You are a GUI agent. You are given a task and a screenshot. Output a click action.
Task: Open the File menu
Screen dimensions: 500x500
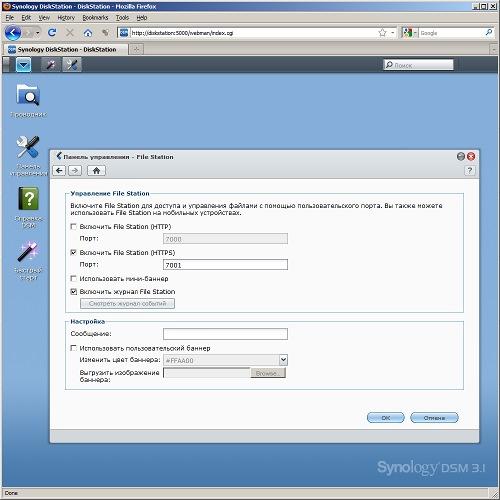(10, 18)
